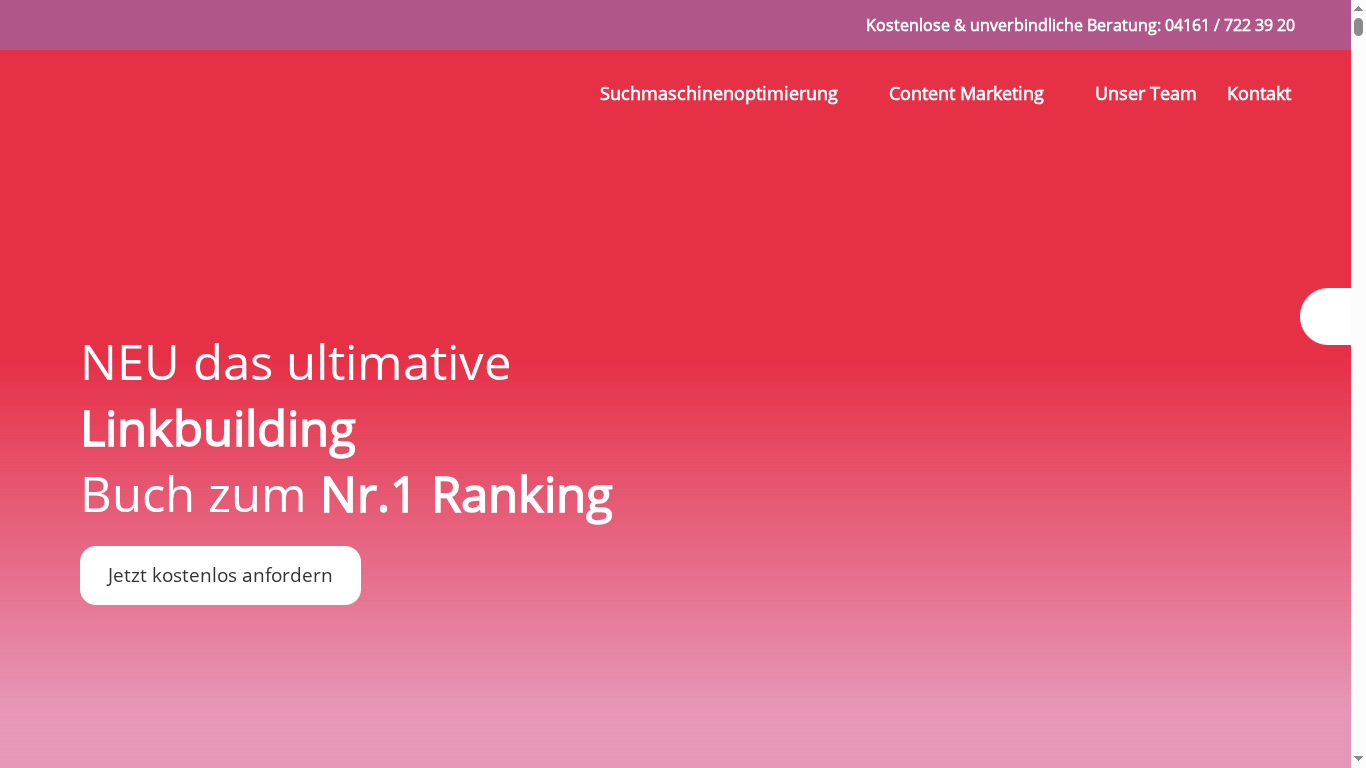Click the word ultimative in the headline
Viewport: 1366px width, 768px height.
(x=398, y=362)
